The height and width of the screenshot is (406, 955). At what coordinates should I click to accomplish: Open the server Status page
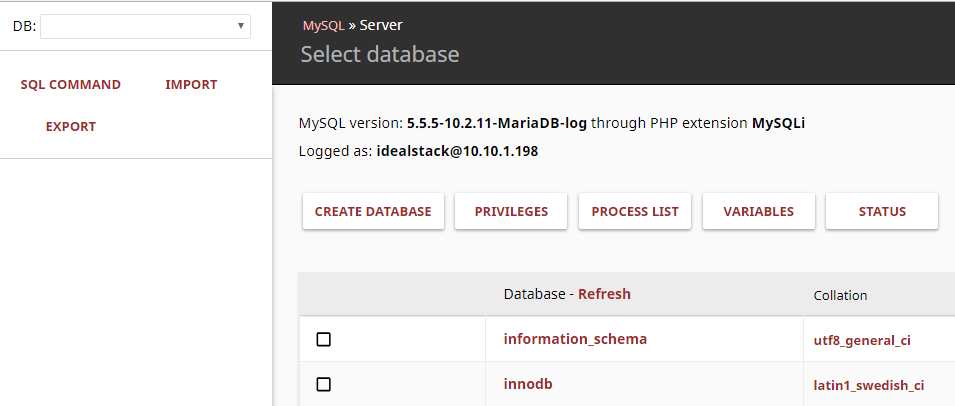pyautogui.click(x=882, y=212)
